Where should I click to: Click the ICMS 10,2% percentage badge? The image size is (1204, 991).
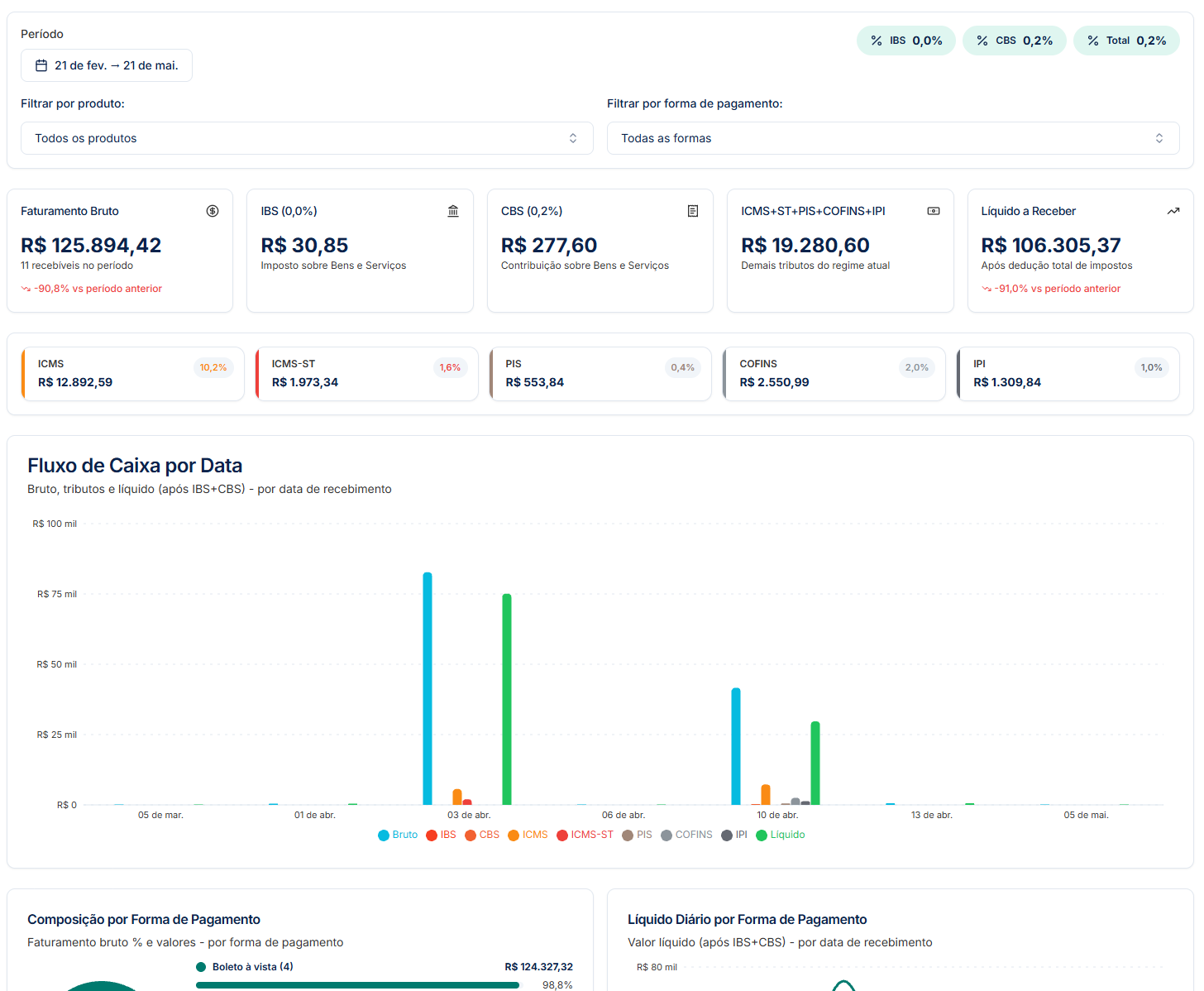213,367
